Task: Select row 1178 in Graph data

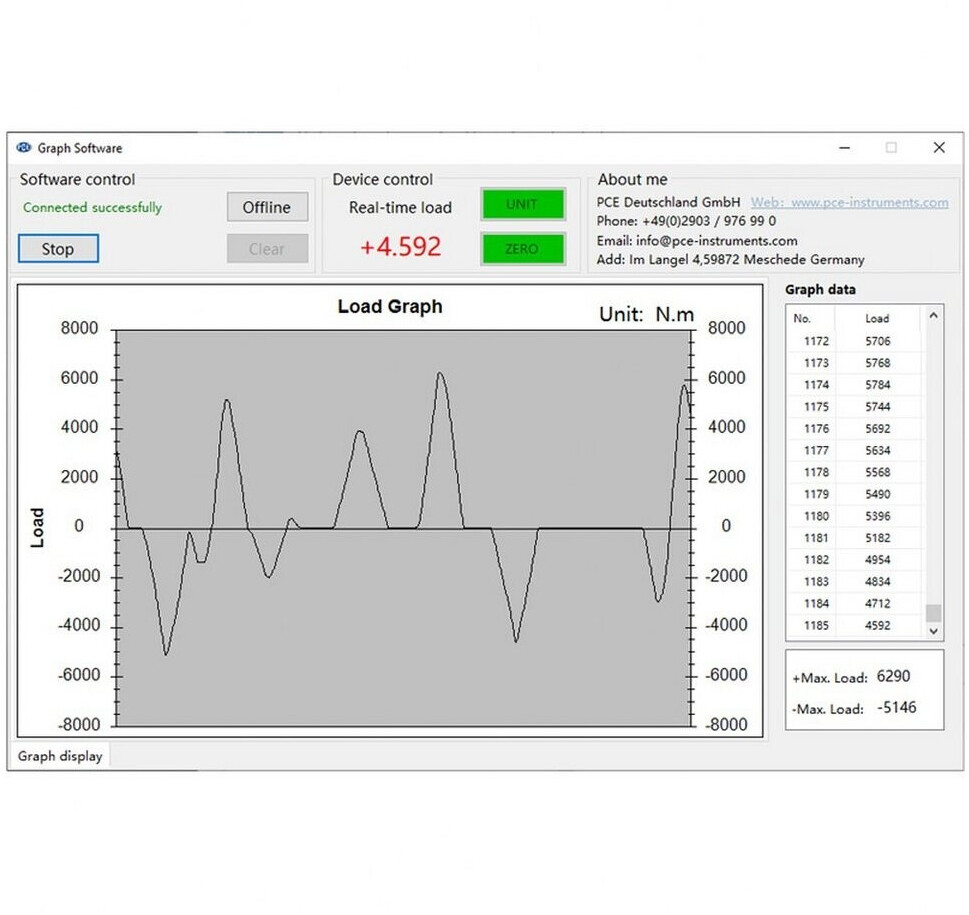Action: tap(854, 472)
